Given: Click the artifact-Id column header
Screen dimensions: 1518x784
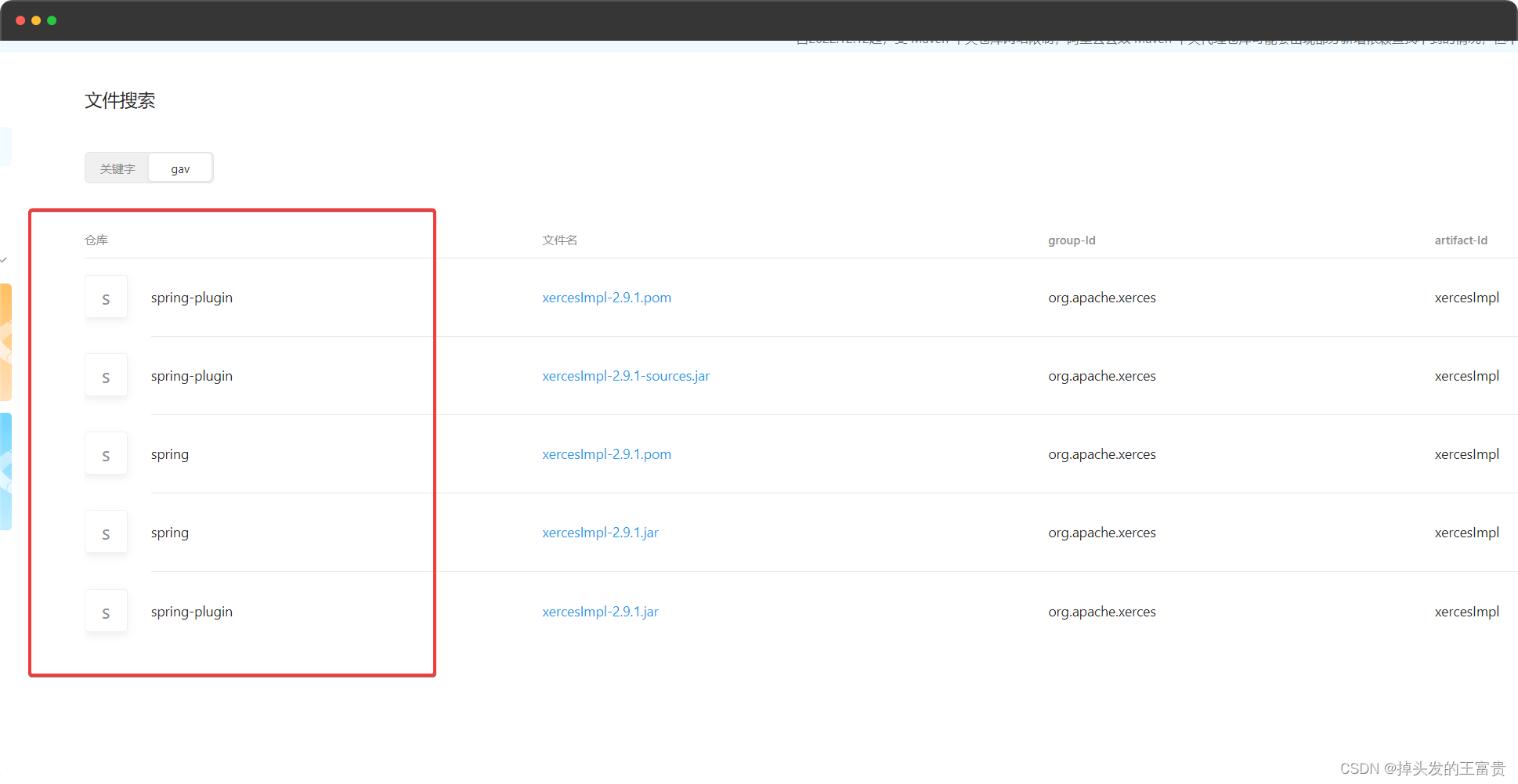Looking at the screenshot, I should point(1461,240).
